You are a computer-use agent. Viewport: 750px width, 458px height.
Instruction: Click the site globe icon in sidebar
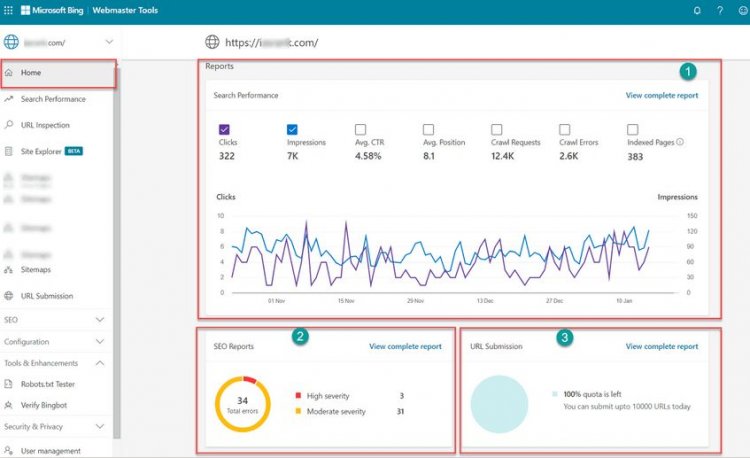point(11,42)
